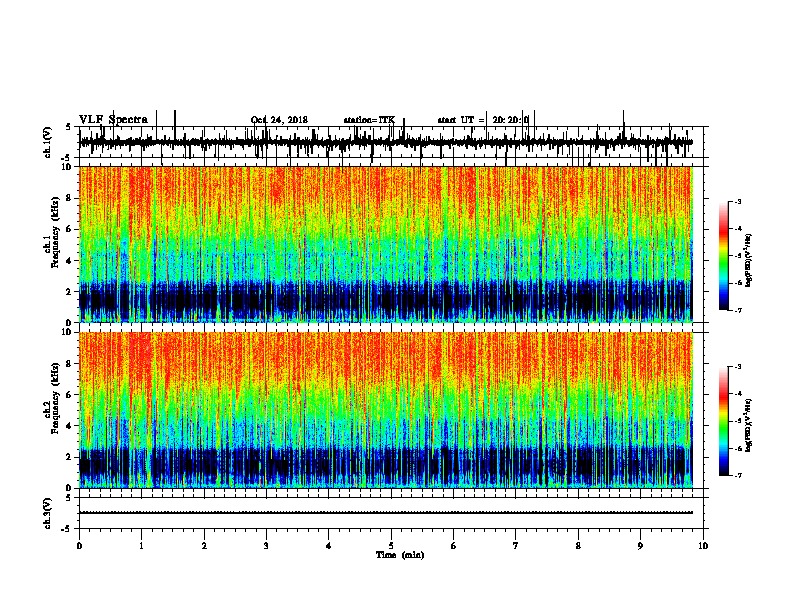Click the 4 kHz tick on ch.2 axis
Image resolution: width=792 pixels, height=612 pixels.
[70, 426]
